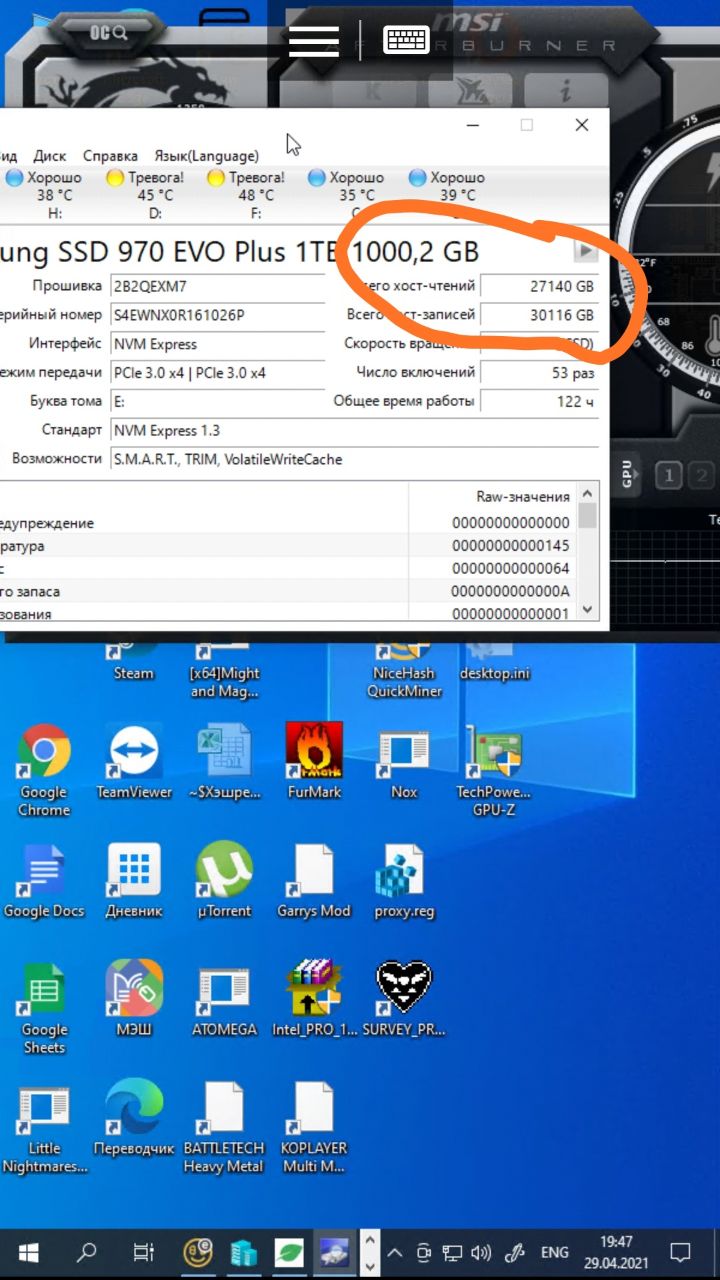Screen dimensions: 720x1280
Task: Select disk with Хорошо 35 °C
Action: coord(347,195)
